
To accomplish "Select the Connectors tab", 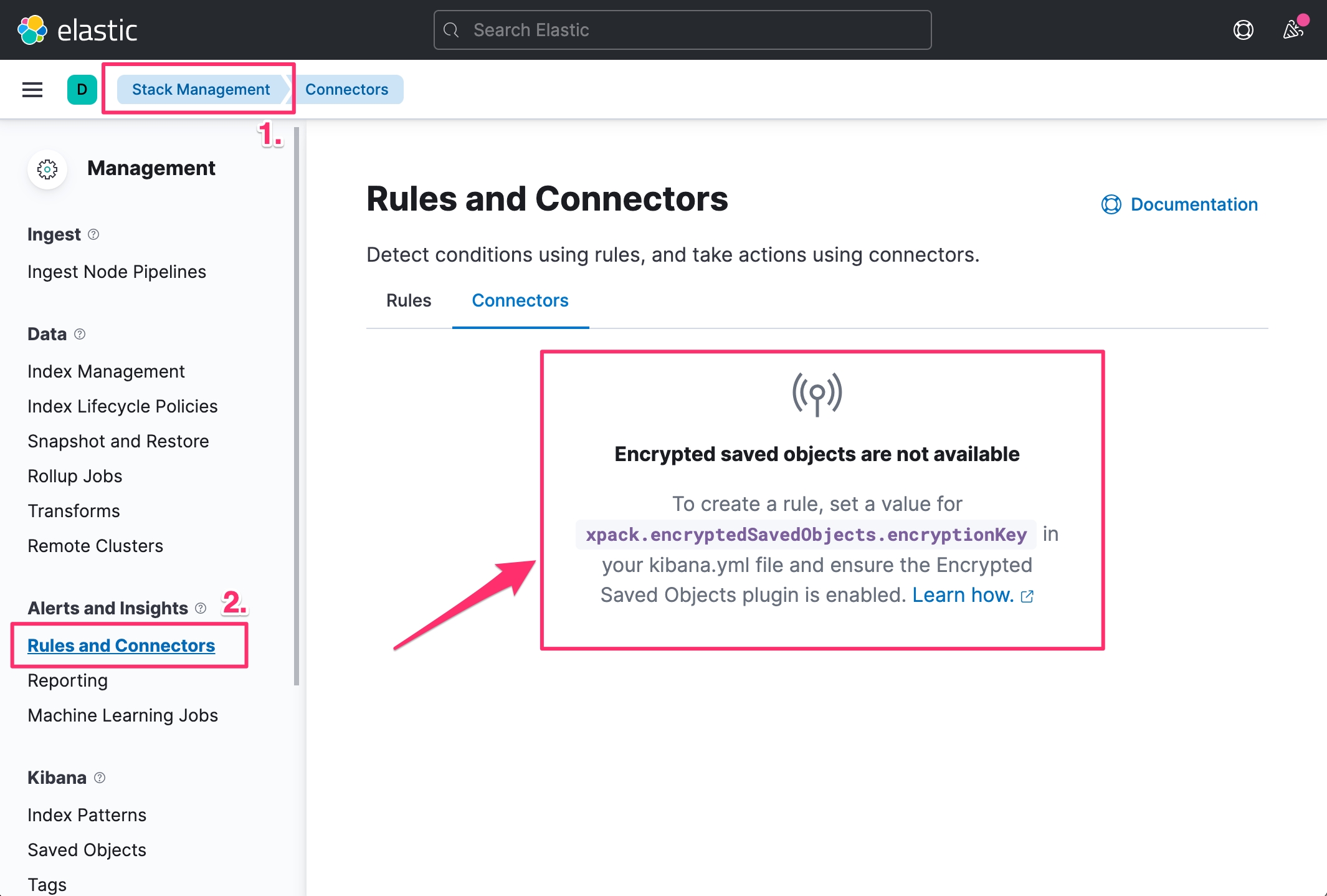I will tap(520, 300).
